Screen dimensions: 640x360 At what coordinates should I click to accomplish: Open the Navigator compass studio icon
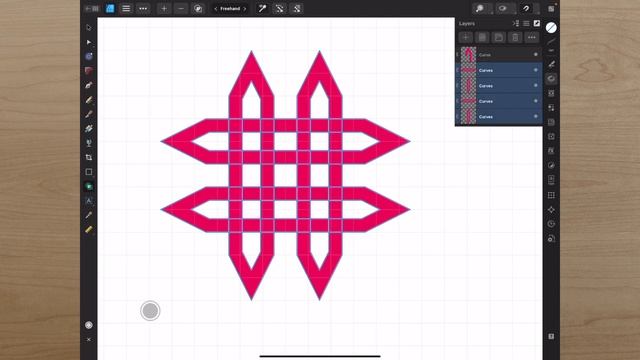pos(551,209)
